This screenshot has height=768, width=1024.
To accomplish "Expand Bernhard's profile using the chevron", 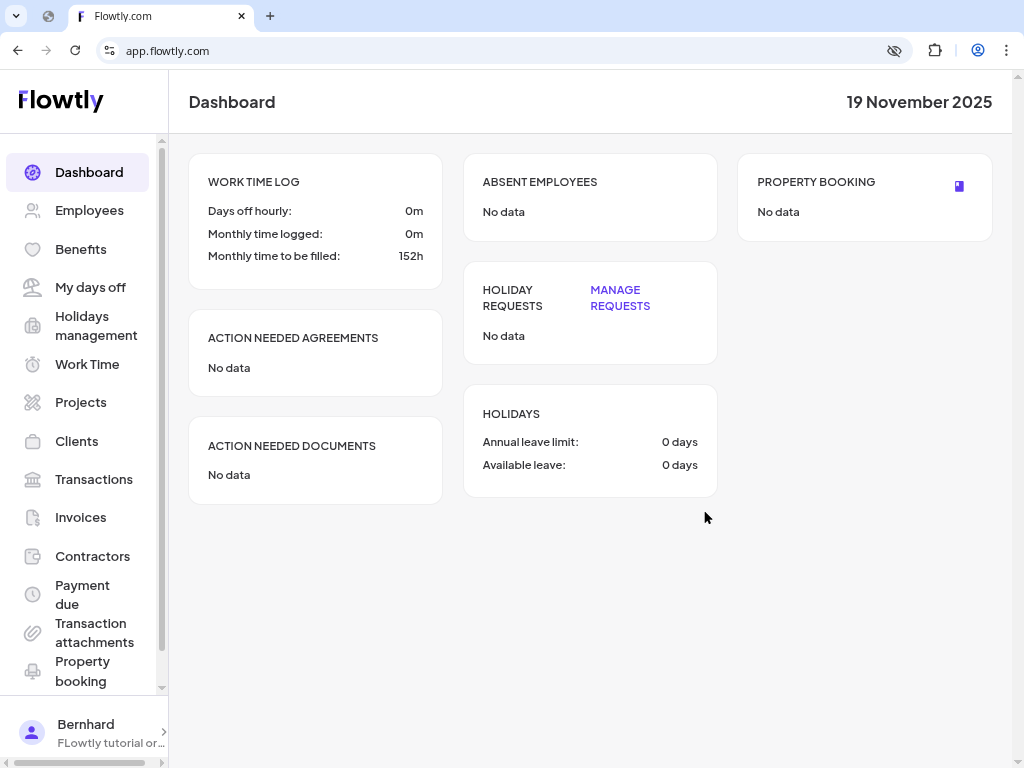I will (x=163, y=731).
